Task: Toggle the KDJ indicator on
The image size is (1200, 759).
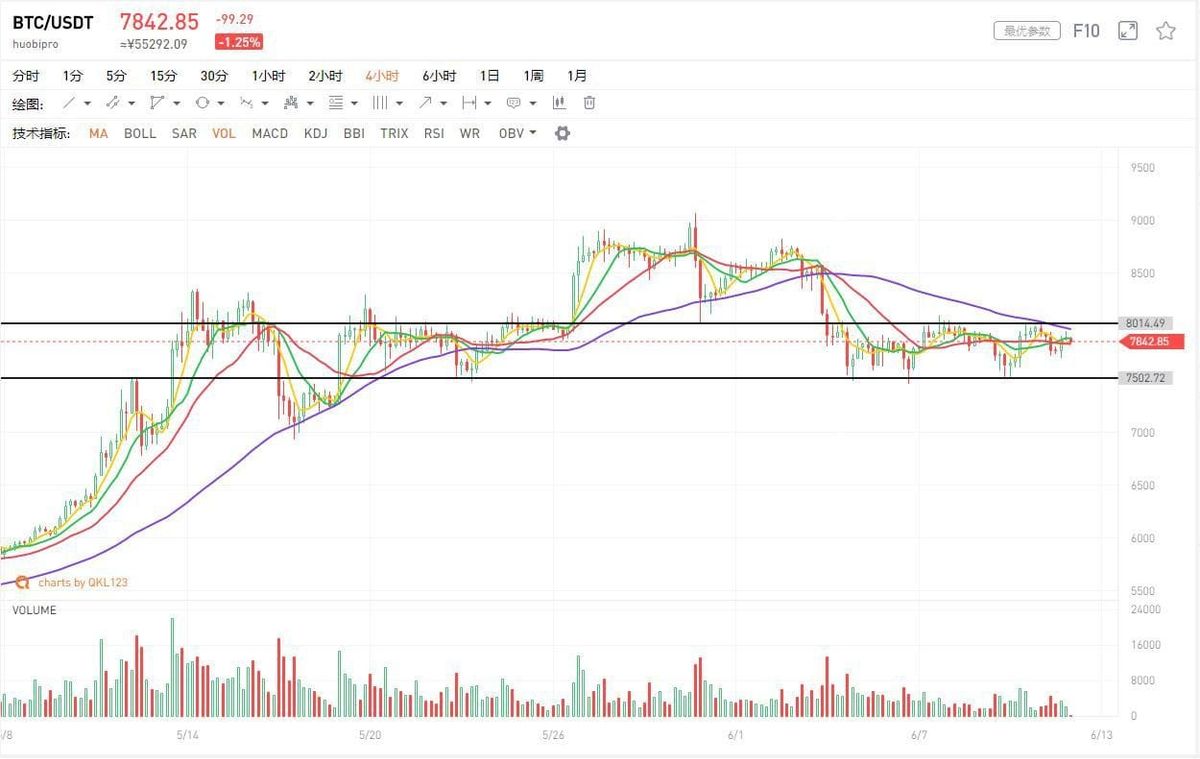Action: point(315,133)
